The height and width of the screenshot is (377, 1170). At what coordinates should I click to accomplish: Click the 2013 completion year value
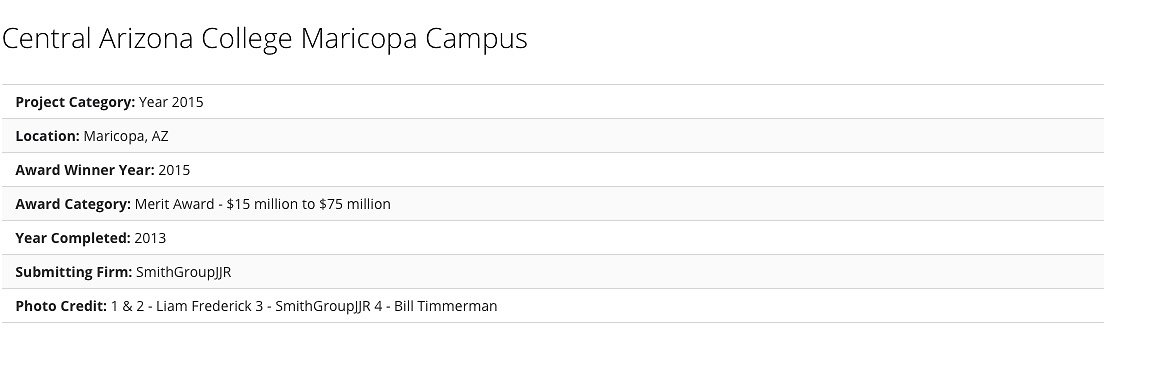click(x=150, y=238)
